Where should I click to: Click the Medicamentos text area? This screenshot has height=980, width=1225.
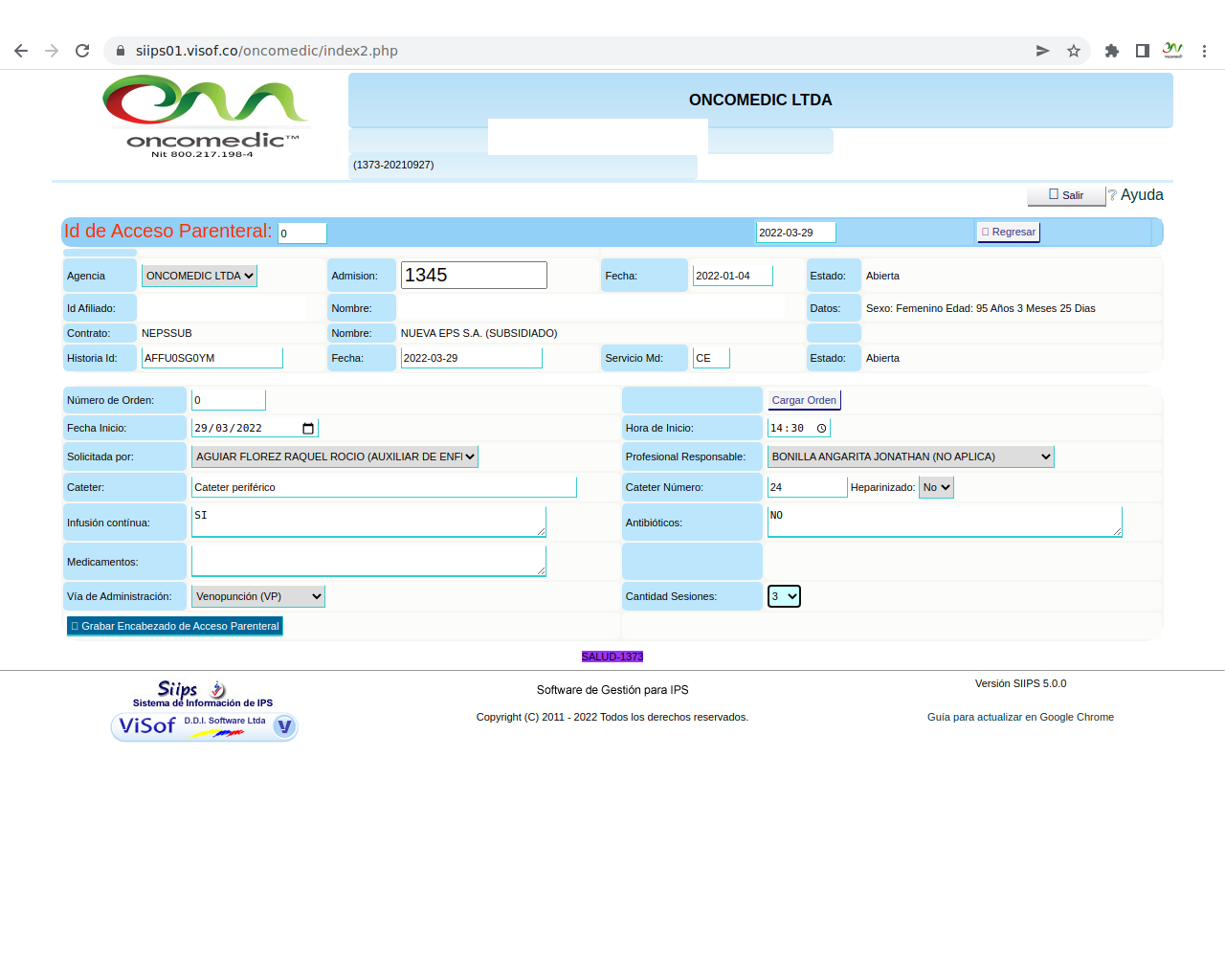(x=368, y=562)
